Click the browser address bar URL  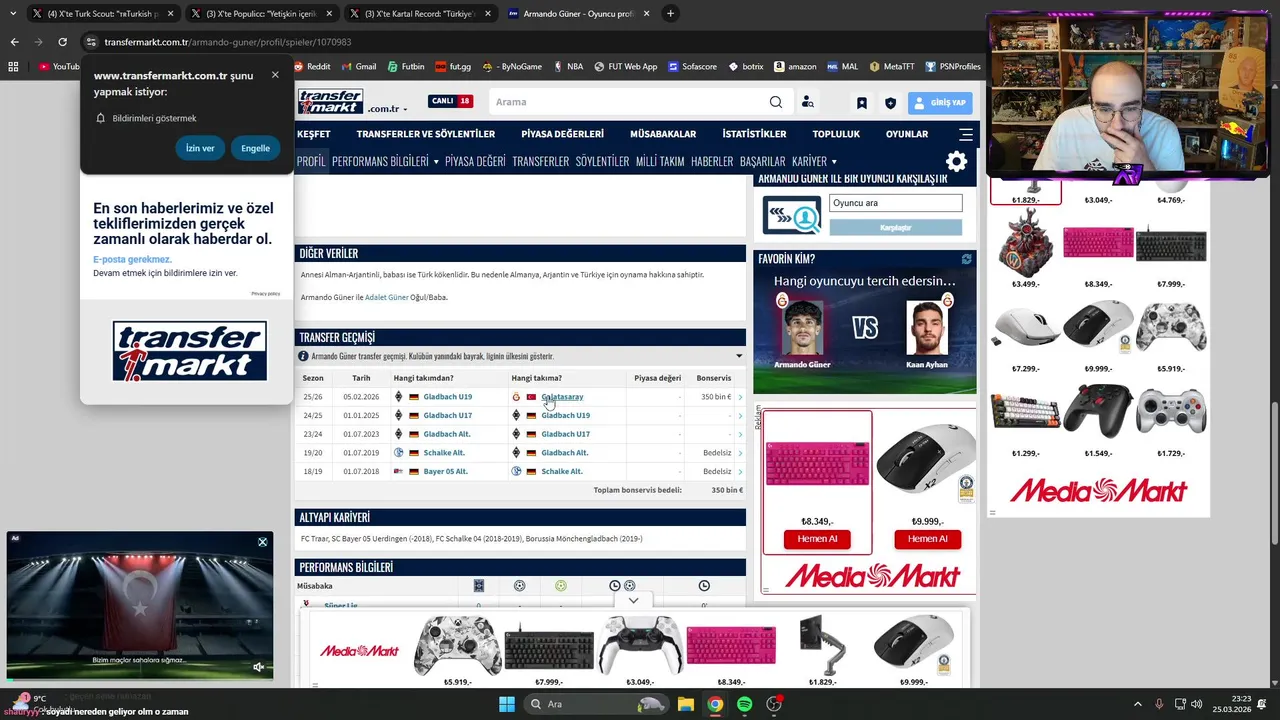228,42
